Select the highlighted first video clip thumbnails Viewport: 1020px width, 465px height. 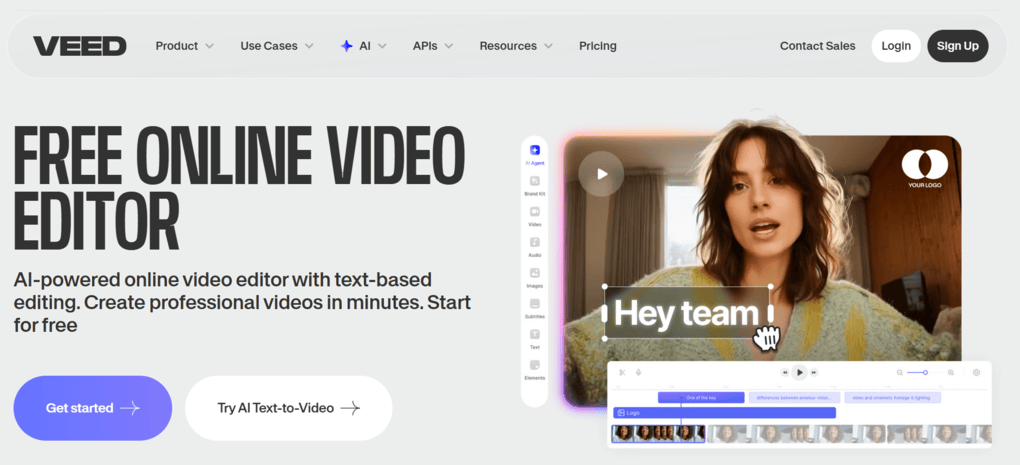pos(658,434)
